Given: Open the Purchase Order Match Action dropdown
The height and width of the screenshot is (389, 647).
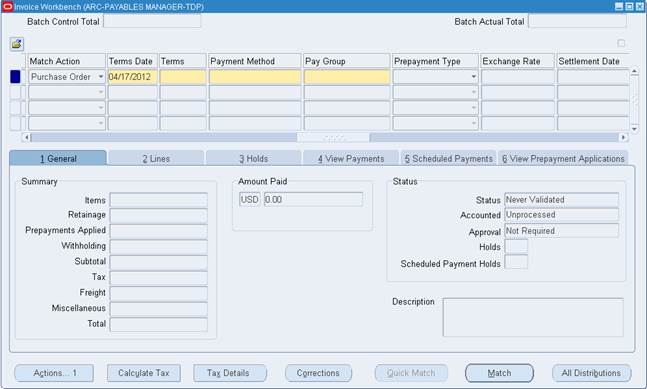Looking at the screenshot, I should click(x=101, y=77).
